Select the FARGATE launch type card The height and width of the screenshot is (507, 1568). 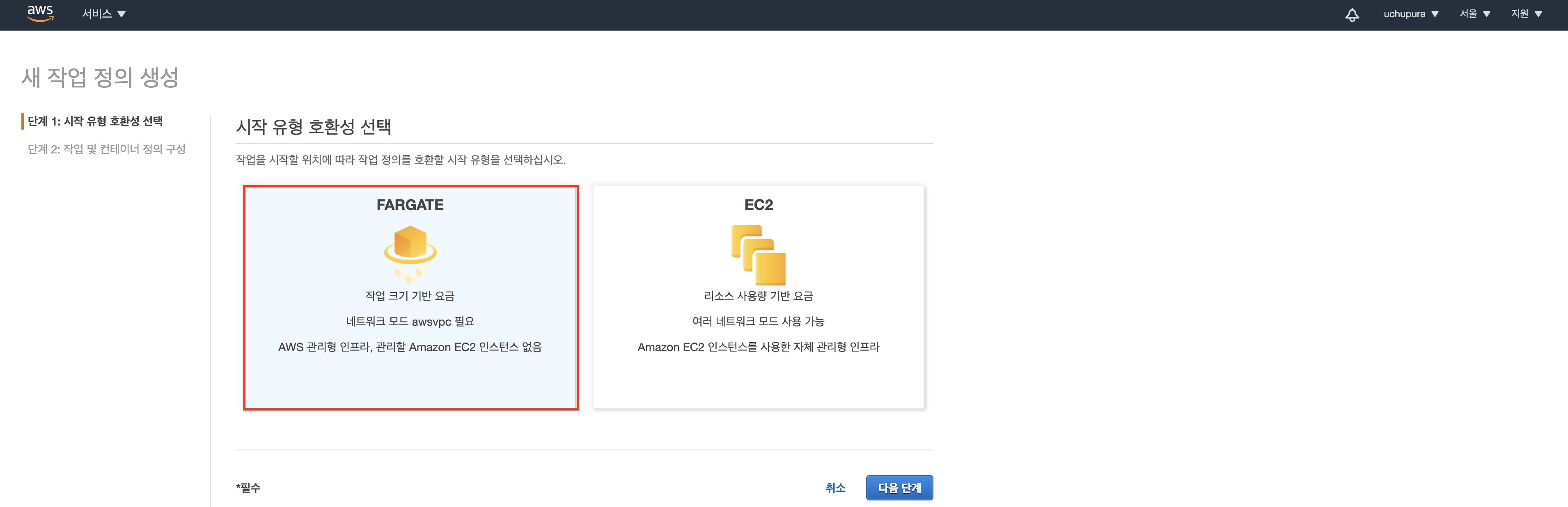pos(410,377)
